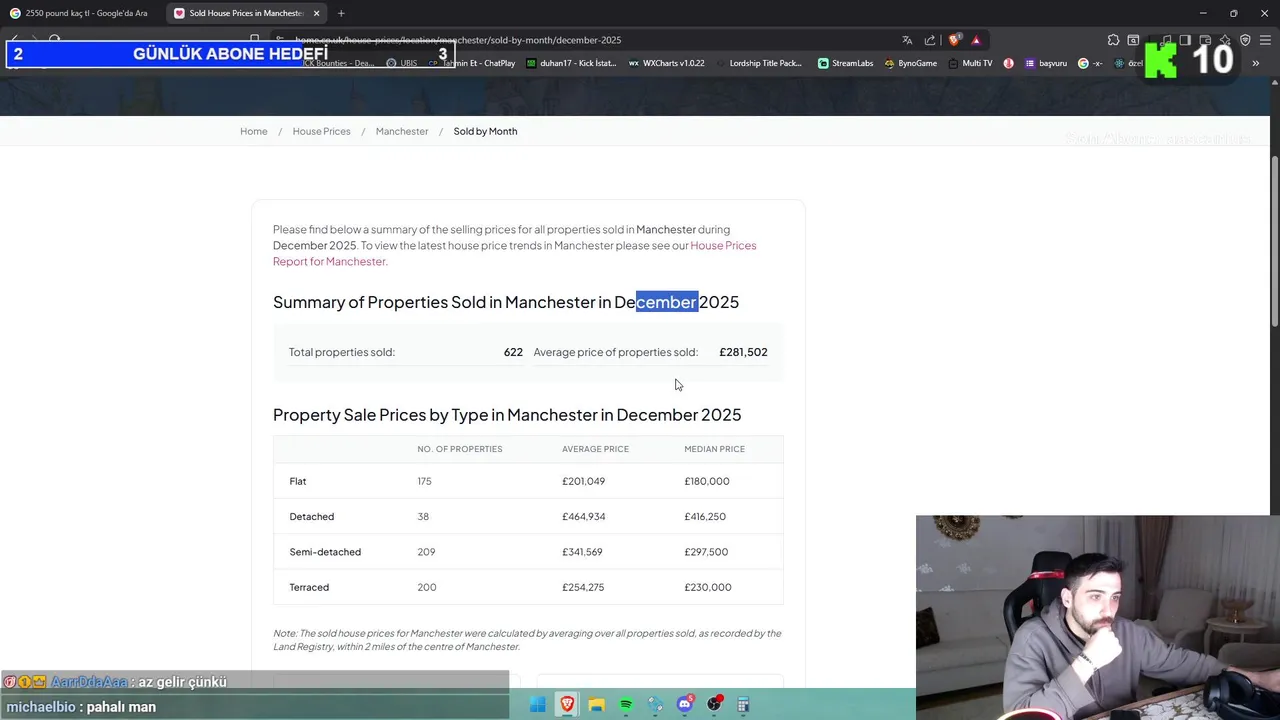Screen dimensions: 1280x720
Task: Open the WXCharts v1.0.22 bookmark
Action: (666, 63)
